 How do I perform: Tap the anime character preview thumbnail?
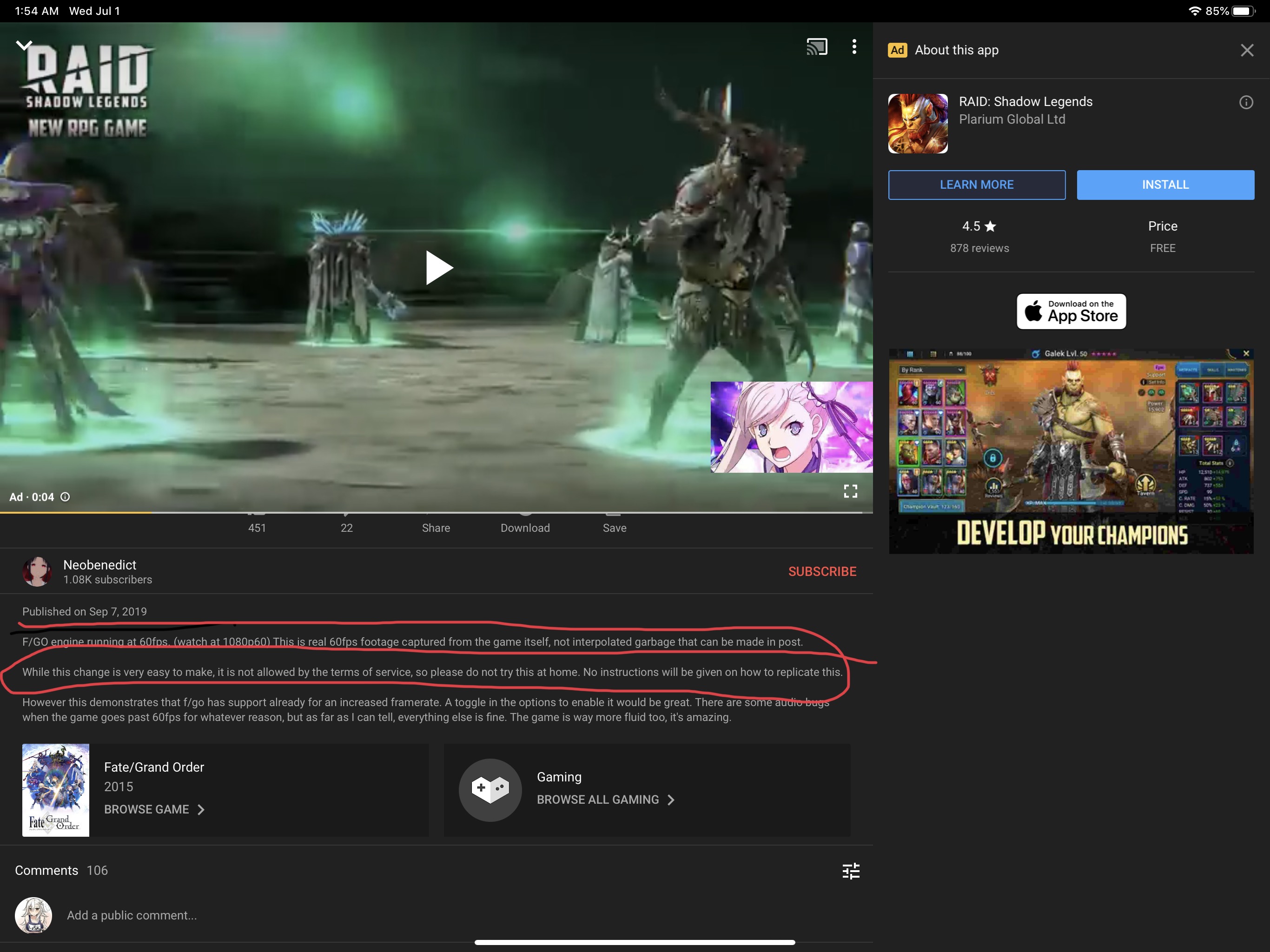(x=791, y=427)
